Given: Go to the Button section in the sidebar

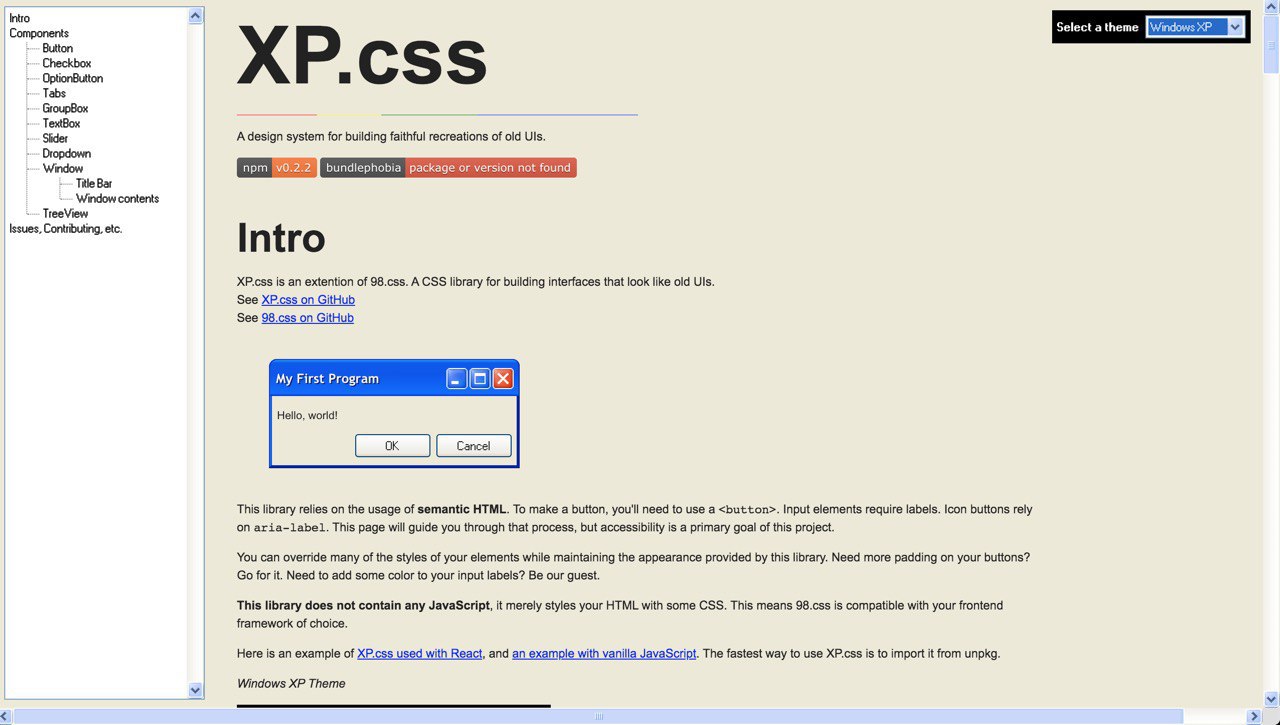Looking at the screenshot, I should 57,48.
